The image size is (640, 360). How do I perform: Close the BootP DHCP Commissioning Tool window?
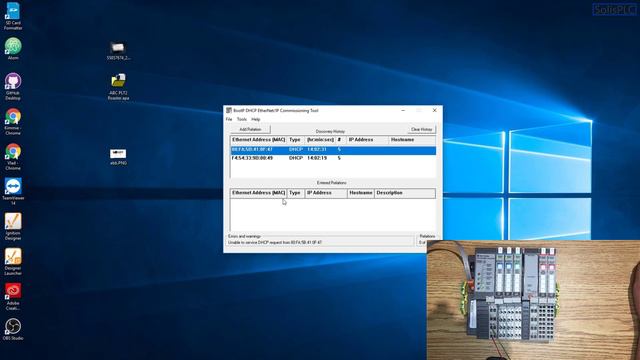(434, 110)
